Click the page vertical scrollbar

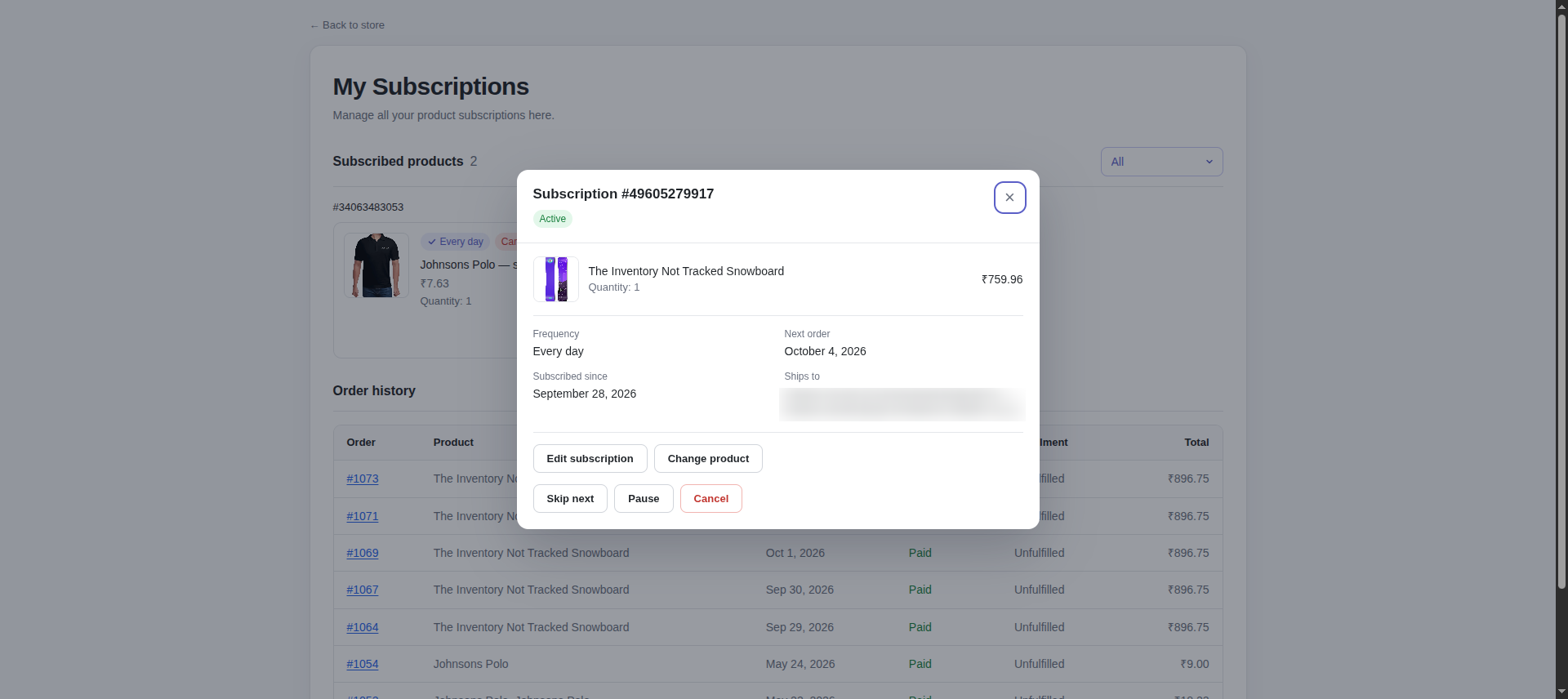point(1561,302)
